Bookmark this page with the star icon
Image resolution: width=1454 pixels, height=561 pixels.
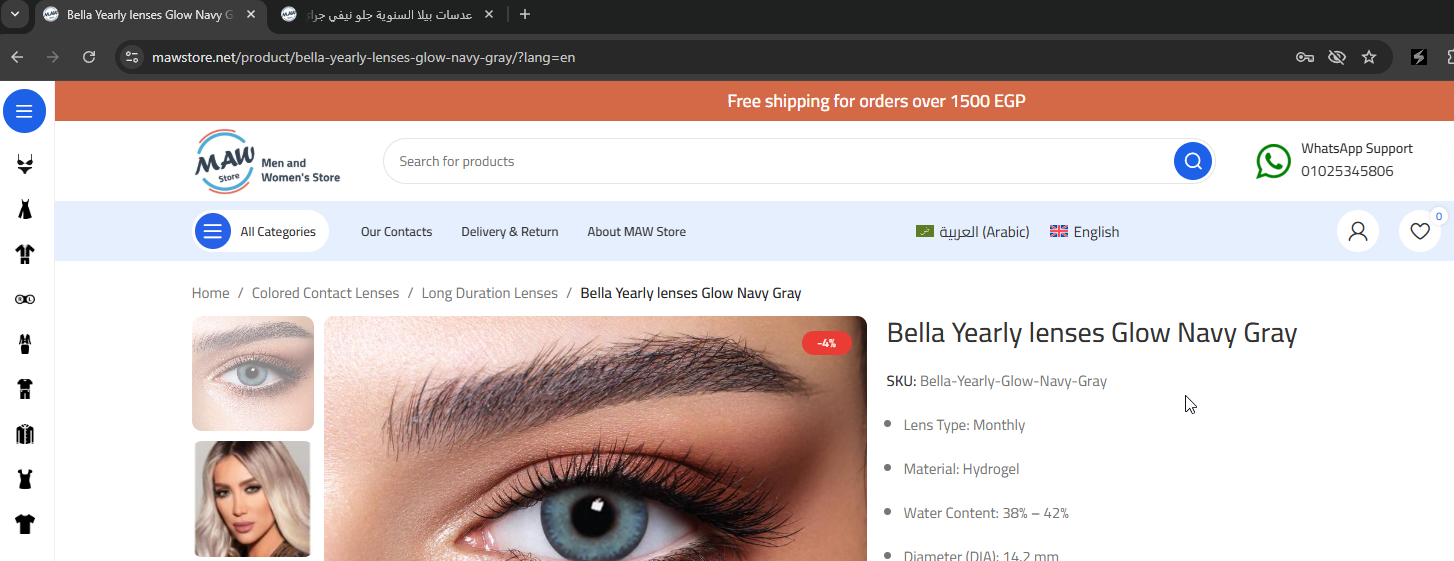(x=1369, y=57)
